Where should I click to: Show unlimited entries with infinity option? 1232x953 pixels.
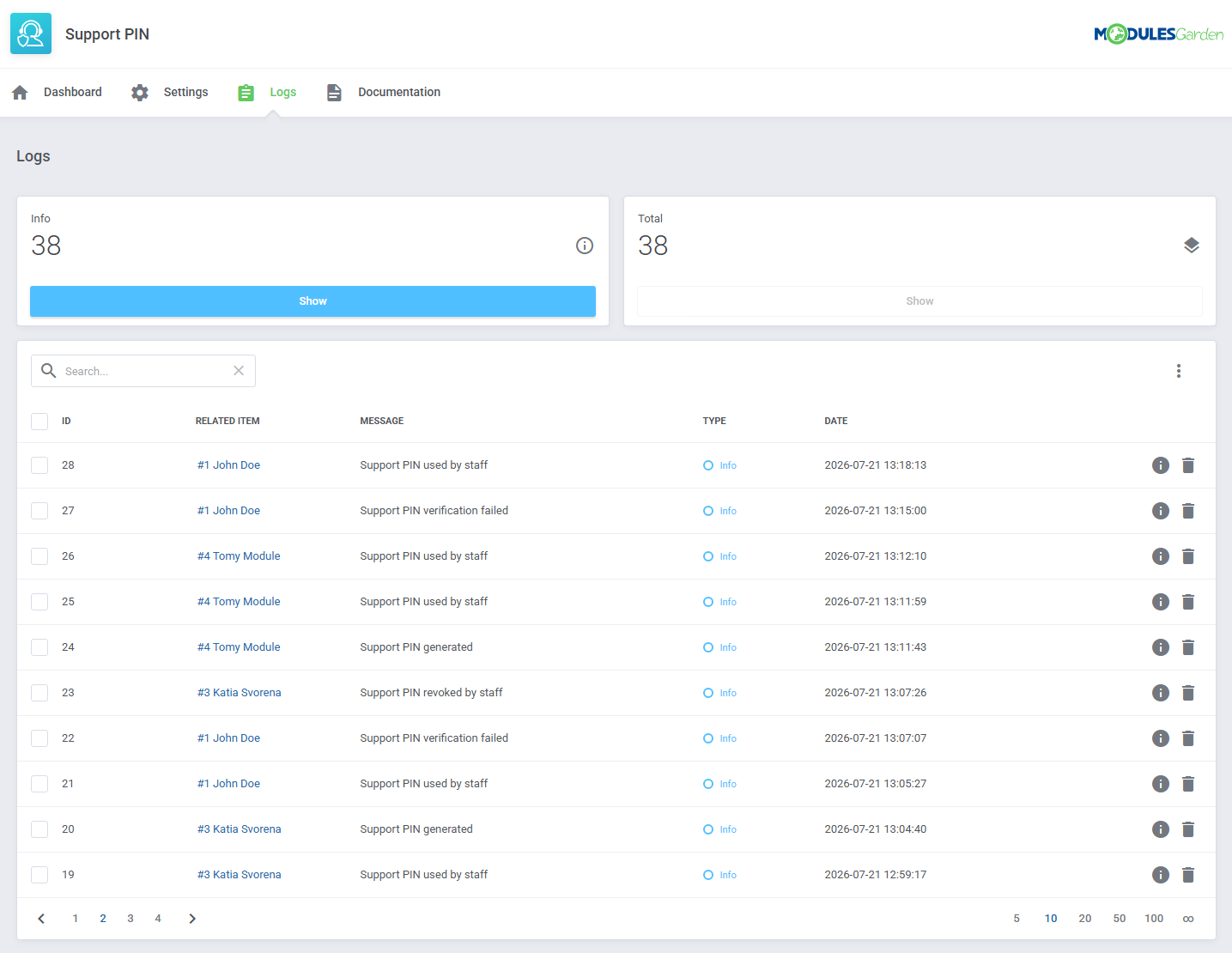(x=1188, y=919)
